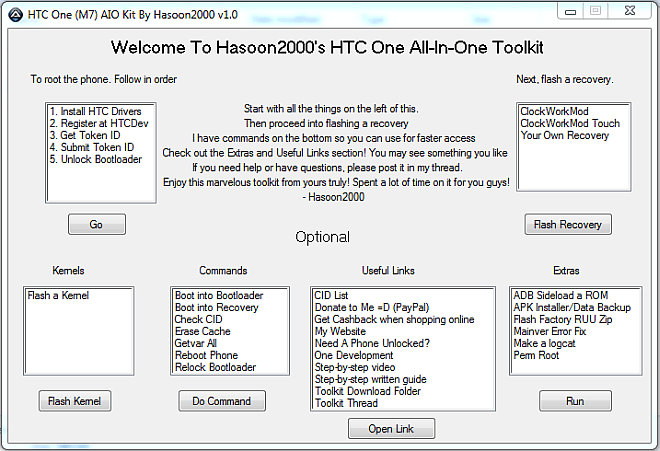The width and height of the screenshot is (660, 451).
Task: Select 'Flash a Kernel' in Kernels list
Action: point(58,295)
